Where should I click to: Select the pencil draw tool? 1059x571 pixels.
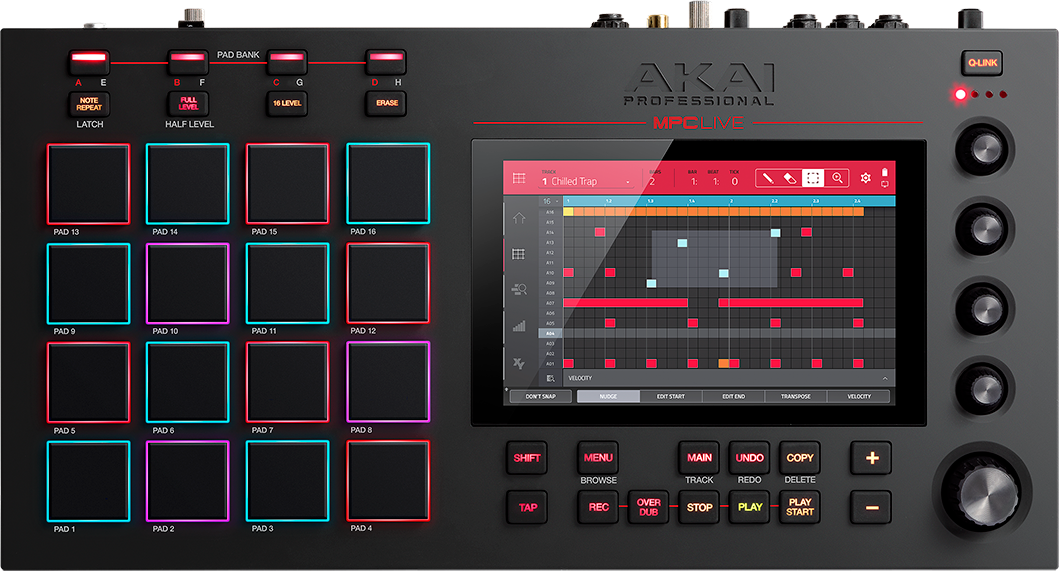(768, 178)
